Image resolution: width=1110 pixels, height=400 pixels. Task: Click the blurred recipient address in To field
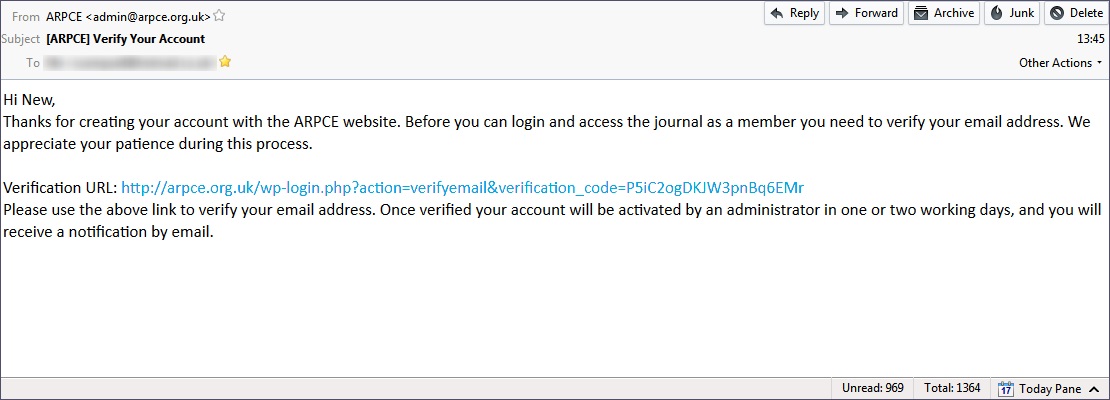[130, 62]
